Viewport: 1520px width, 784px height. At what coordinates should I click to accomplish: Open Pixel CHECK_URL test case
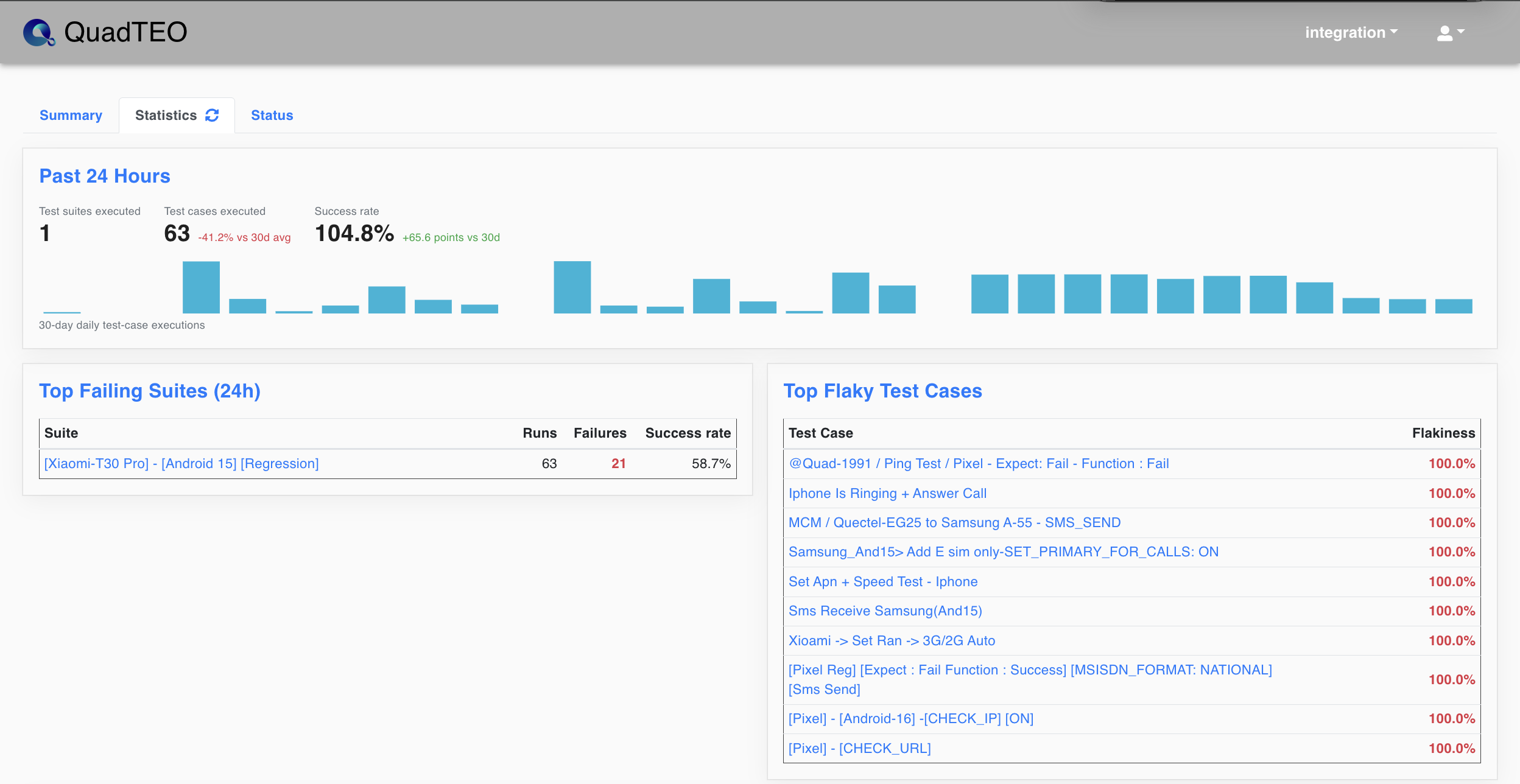(x=860, y=748)
